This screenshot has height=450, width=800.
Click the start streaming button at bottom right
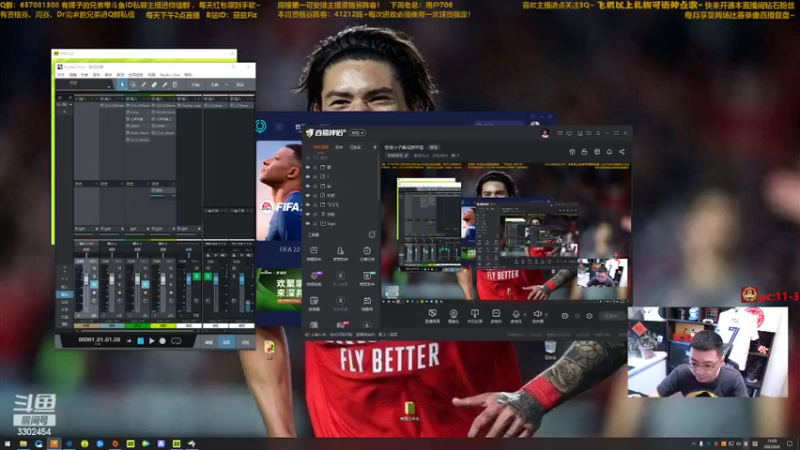coord(612,316)
